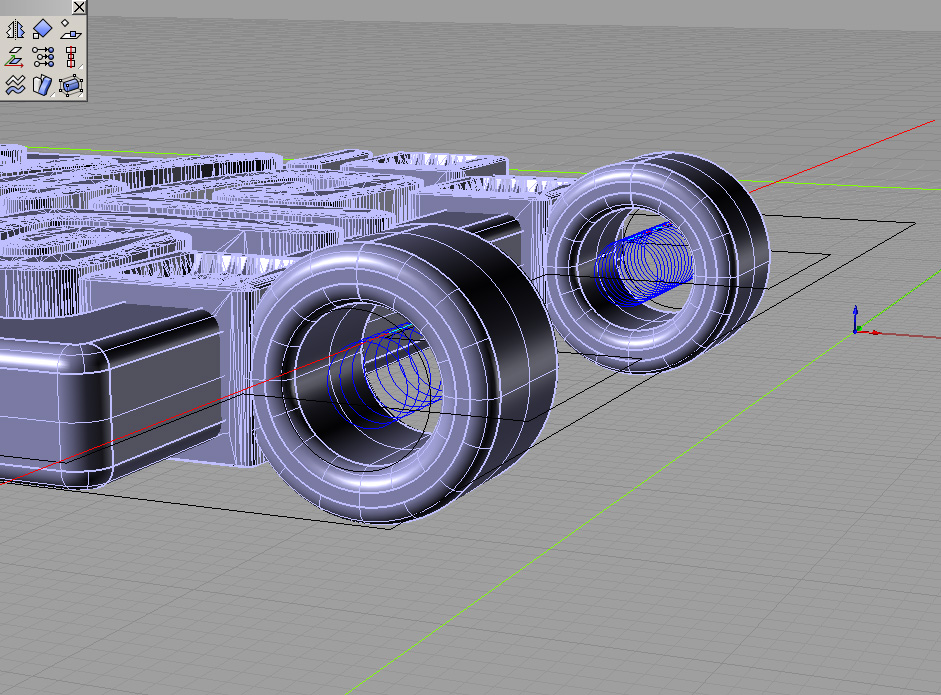Click the world axes icon in the viewport
Image resolution: width=941 pixels, height=695 pixels.
(x=858, y=323)
